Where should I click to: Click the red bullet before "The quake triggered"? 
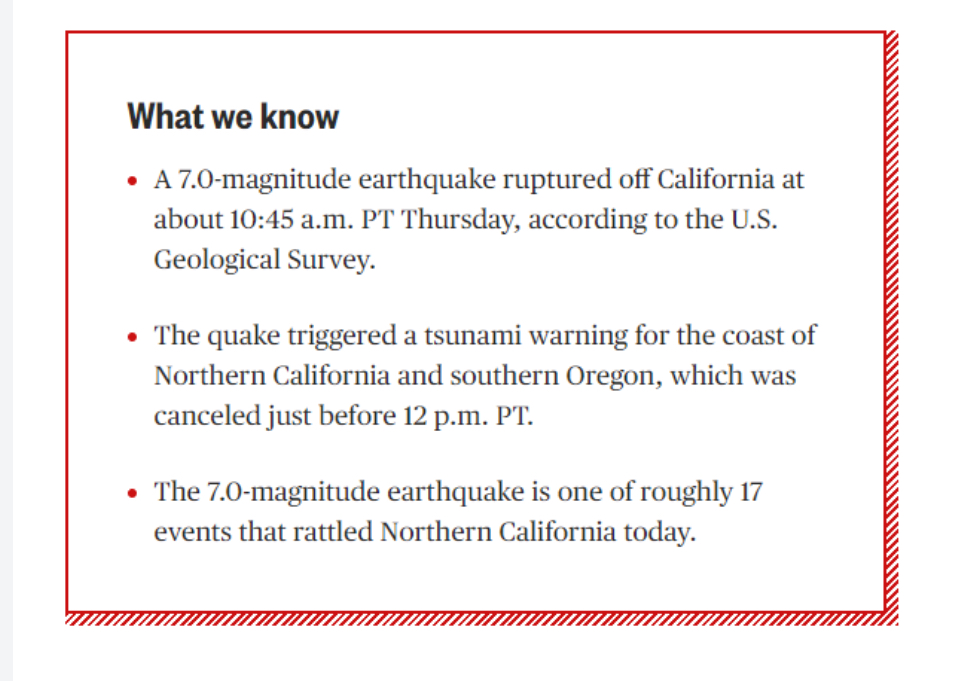[x=133, y=337]
